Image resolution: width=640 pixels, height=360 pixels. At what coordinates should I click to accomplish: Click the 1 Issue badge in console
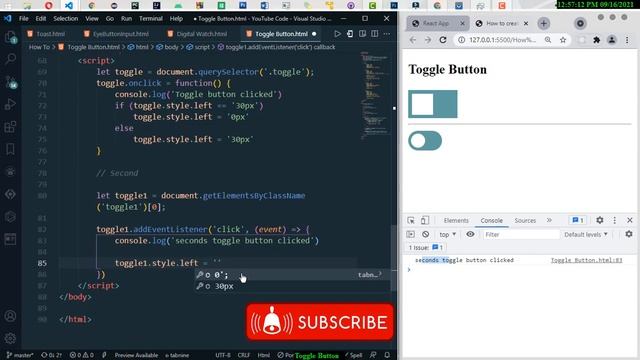425,247
